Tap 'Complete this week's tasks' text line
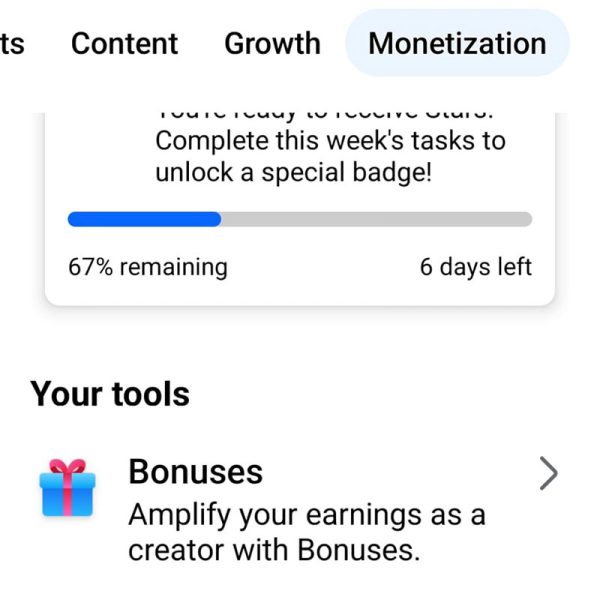The image size is (600, 600). coord(331,141)
